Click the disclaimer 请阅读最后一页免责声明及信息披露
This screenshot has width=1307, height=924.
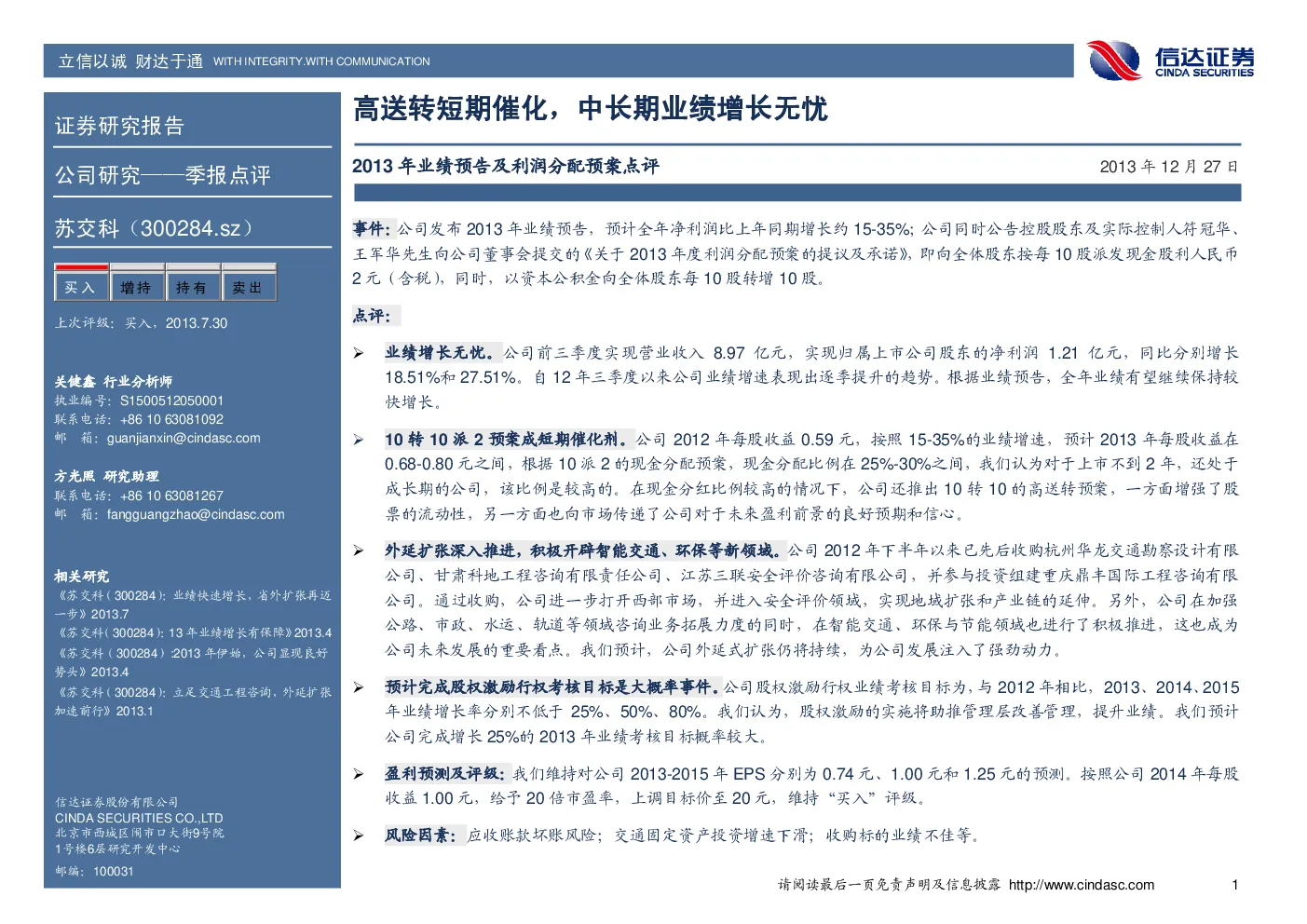[x=890, y=885]
